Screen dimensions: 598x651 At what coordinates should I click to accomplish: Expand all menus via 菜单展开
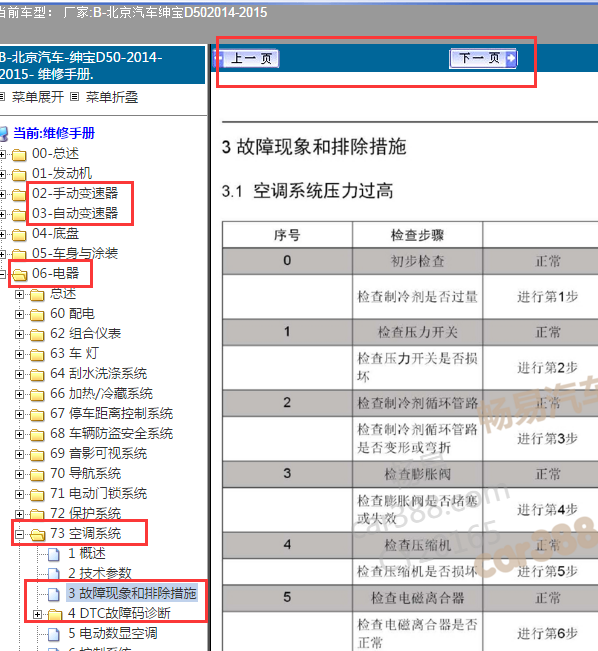pyautogui.click(x=37, y=97)
